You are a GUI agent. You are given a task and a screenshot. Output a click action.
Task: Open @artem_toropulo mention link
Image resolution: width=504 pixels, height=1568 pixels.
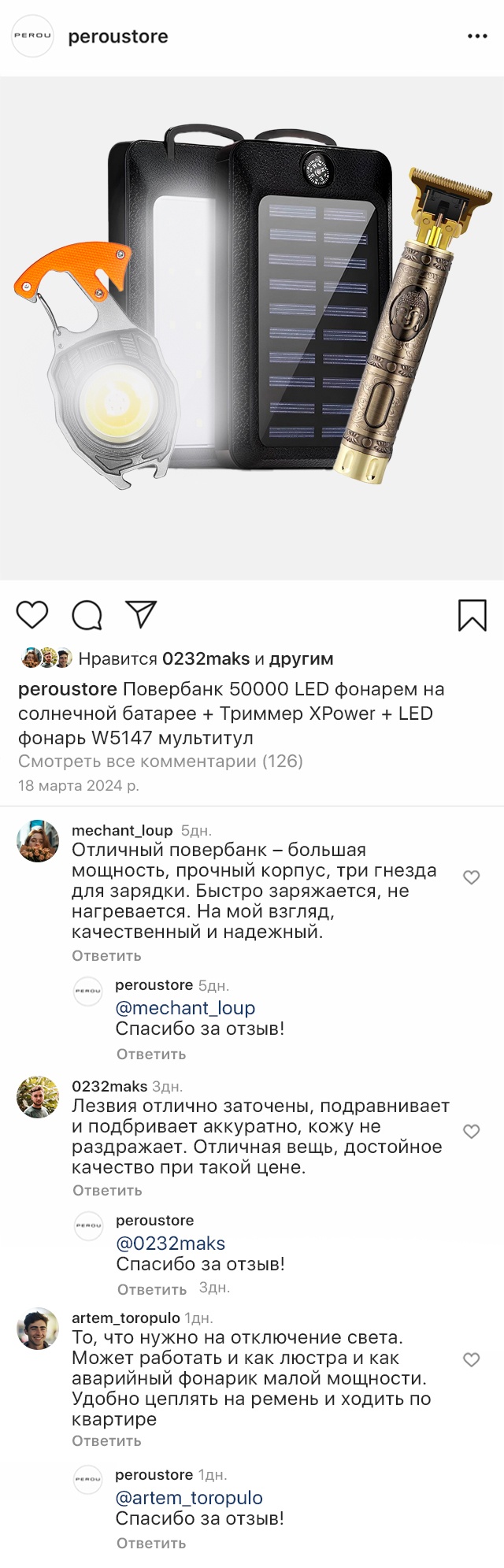click(189, 1498)
